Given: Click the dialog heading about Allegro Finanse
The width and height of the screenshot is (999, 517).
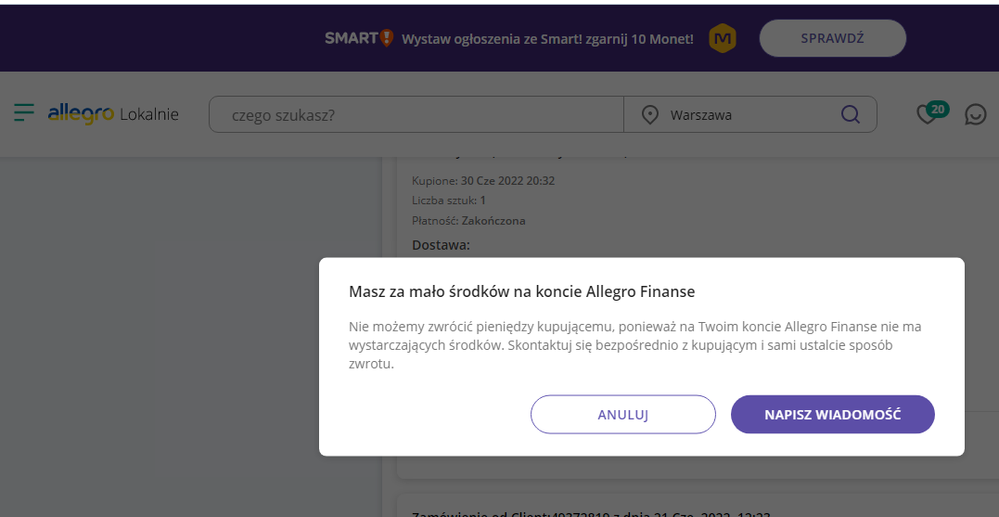Looking at the screenshot, I should point(521,292).
